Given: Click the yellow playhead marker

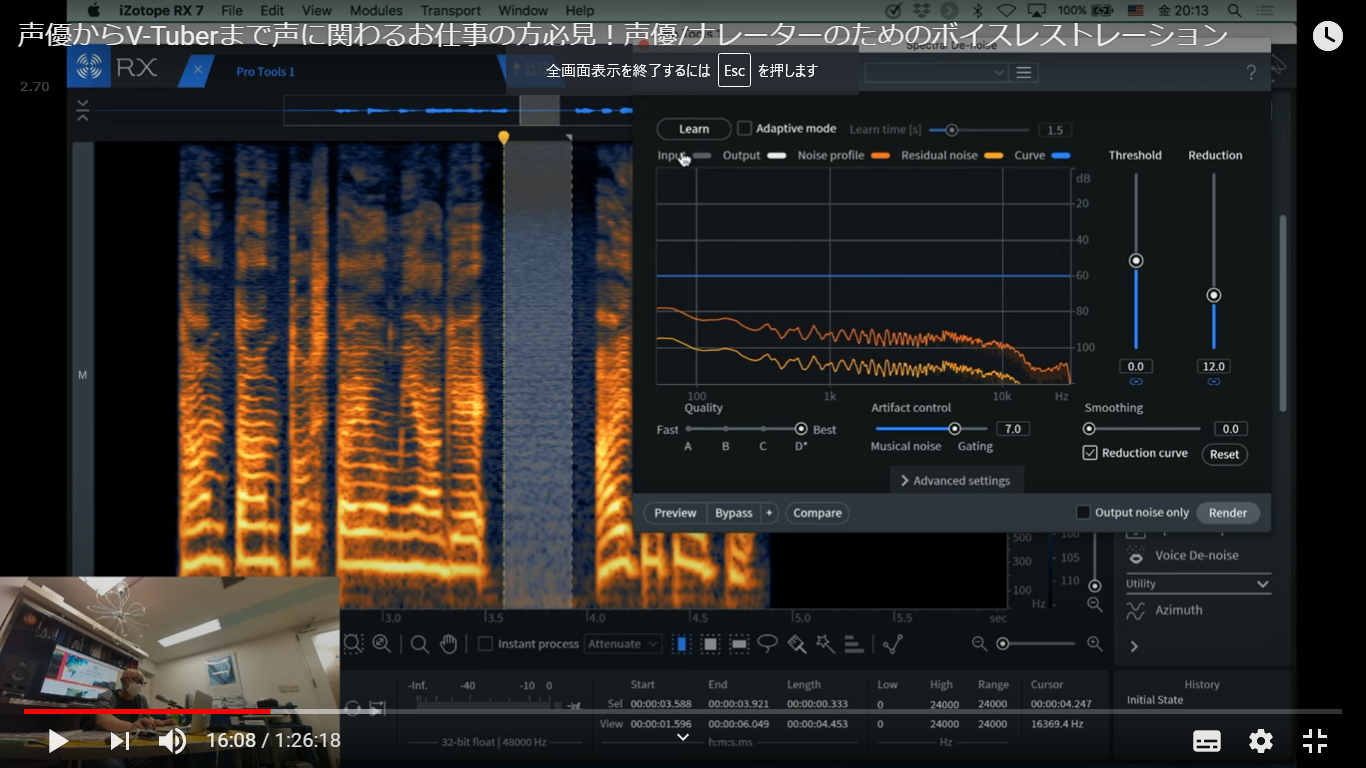Looking at the screenshot, I should pos(504,137).
